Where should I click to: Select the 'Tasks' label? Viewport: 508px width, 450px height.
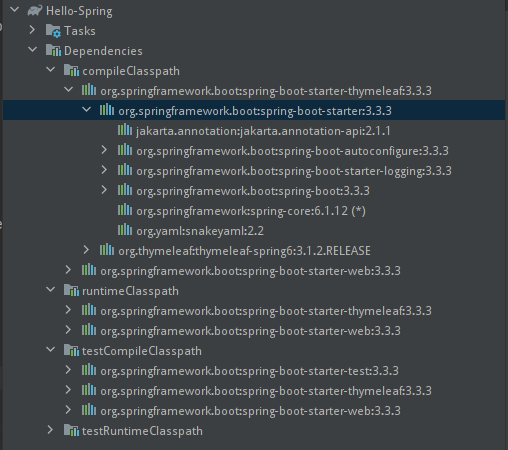coord(80,31)
